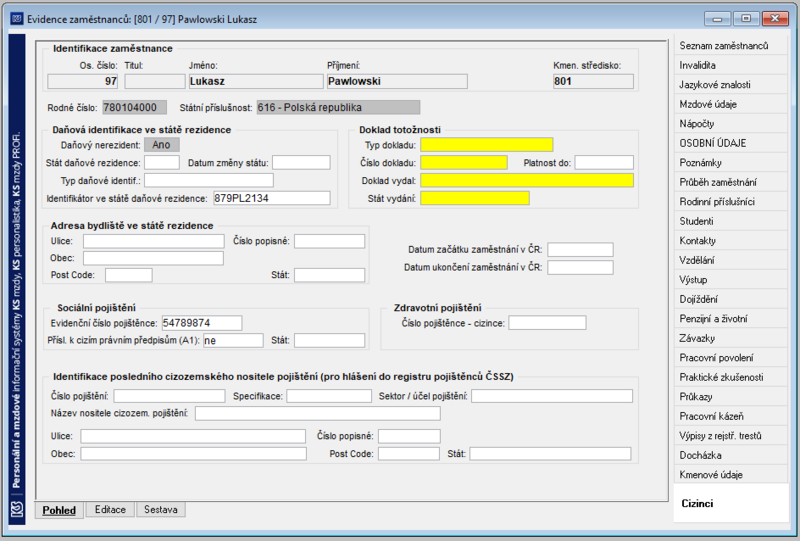The width and height of the screenshot is (800, 541).
Task: Click Číslo popisné field in residence address
Action: (330, 241)
